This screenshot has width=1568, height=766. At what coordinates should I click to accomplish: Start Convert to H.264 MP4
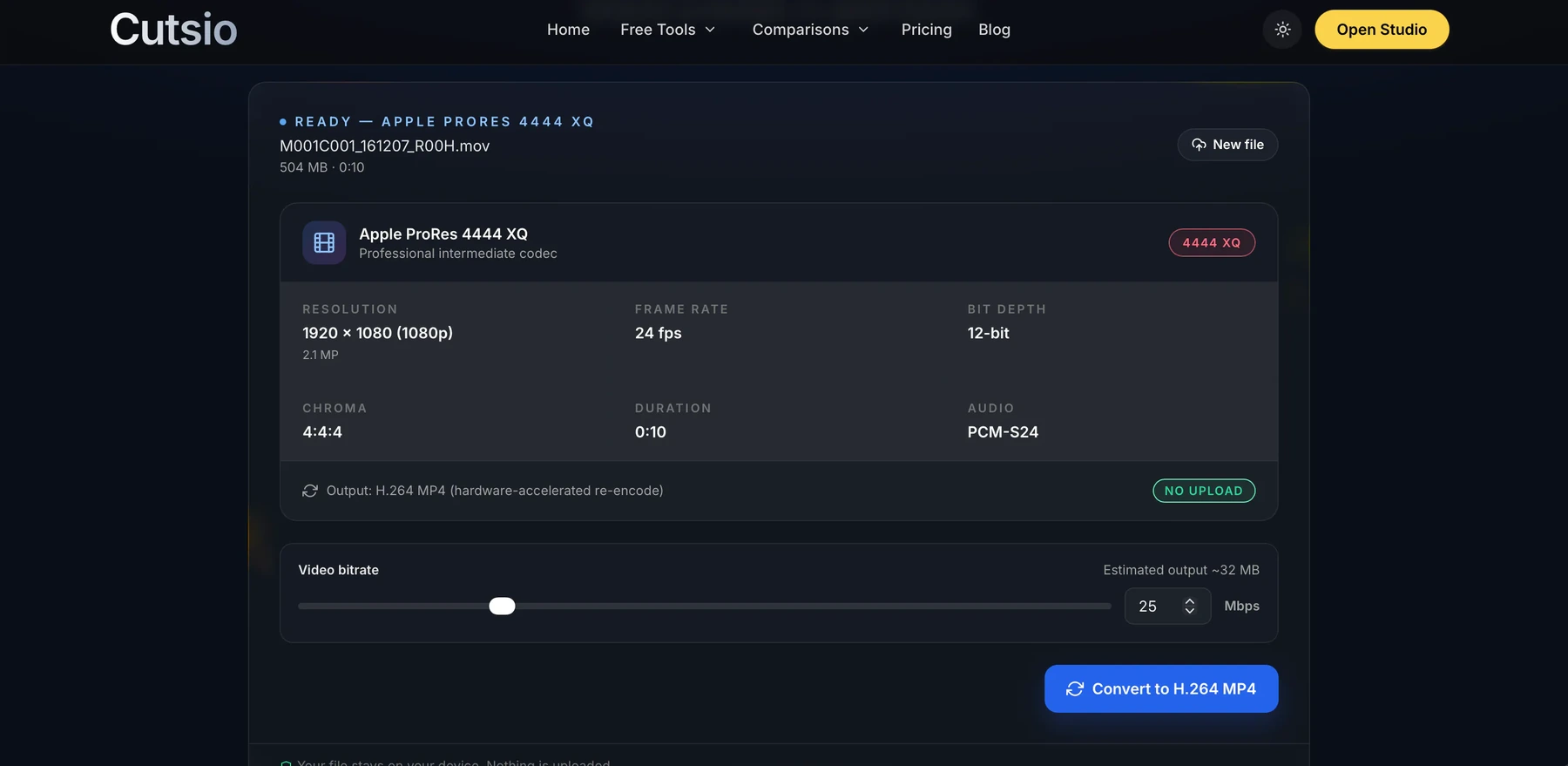[x=1161, y=688]
